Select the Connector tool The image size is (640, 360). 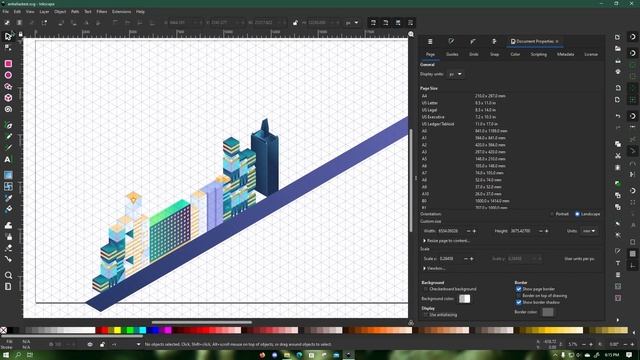[8, 259]
